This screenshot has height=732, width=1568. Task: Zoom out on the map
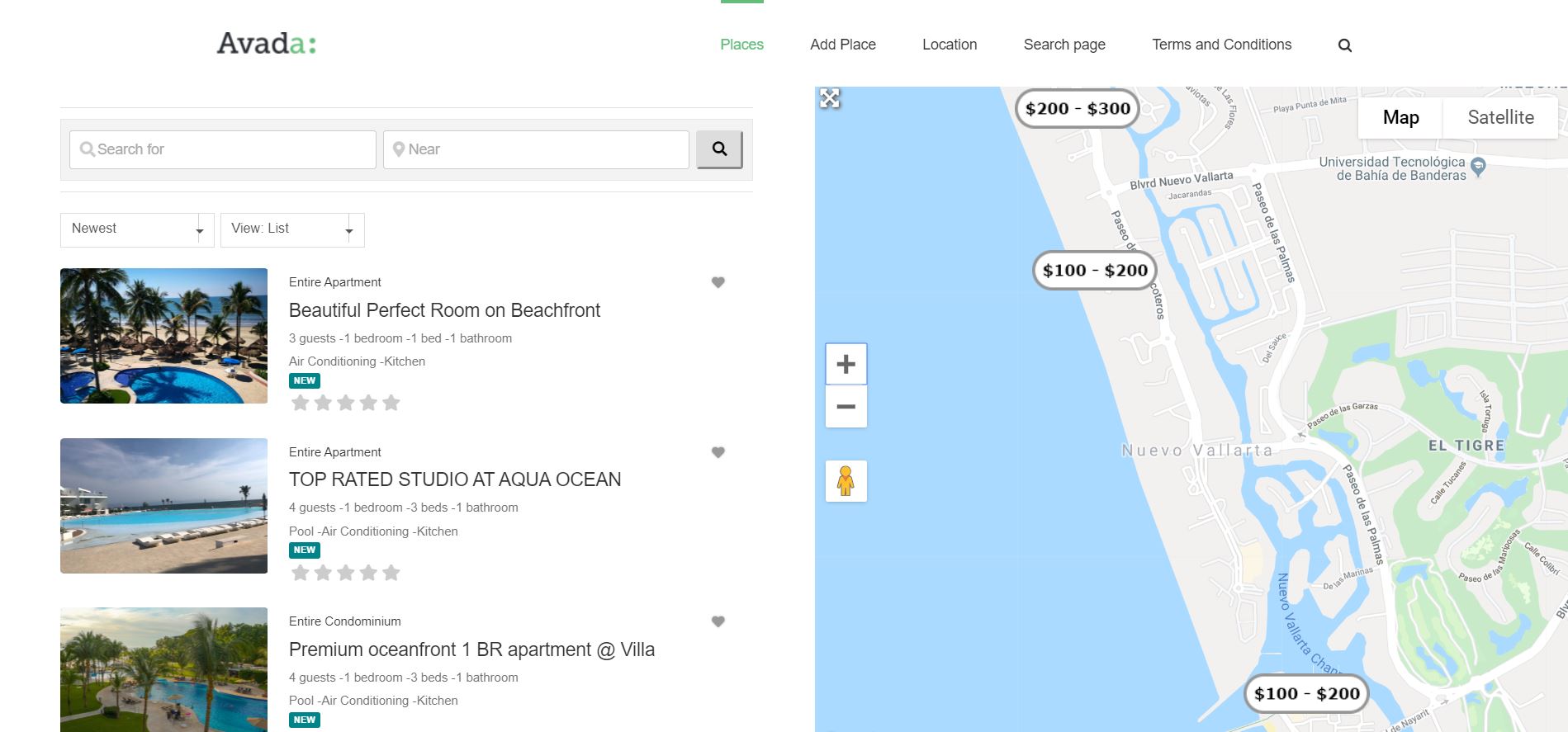coord(846,407)
